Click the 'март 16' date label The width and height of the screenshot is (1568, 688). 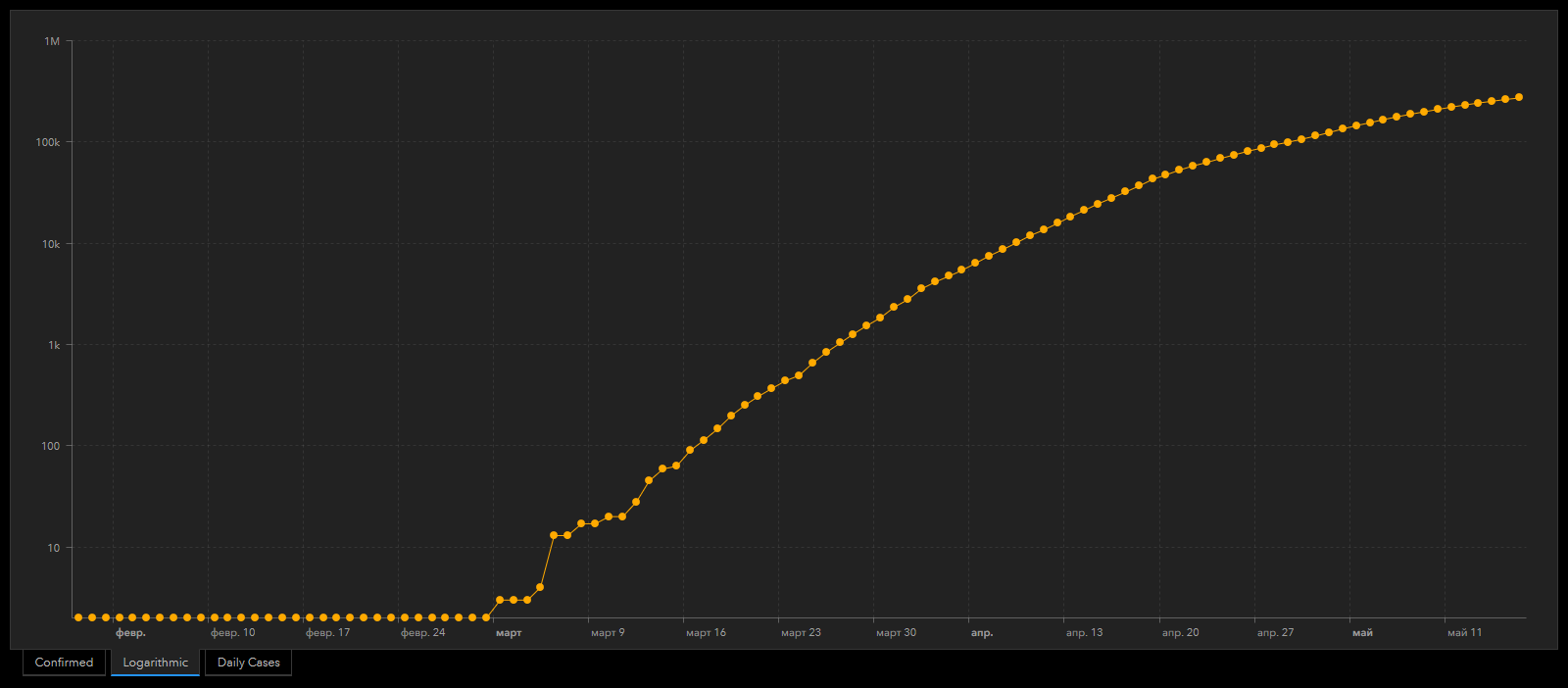point(707,633)
